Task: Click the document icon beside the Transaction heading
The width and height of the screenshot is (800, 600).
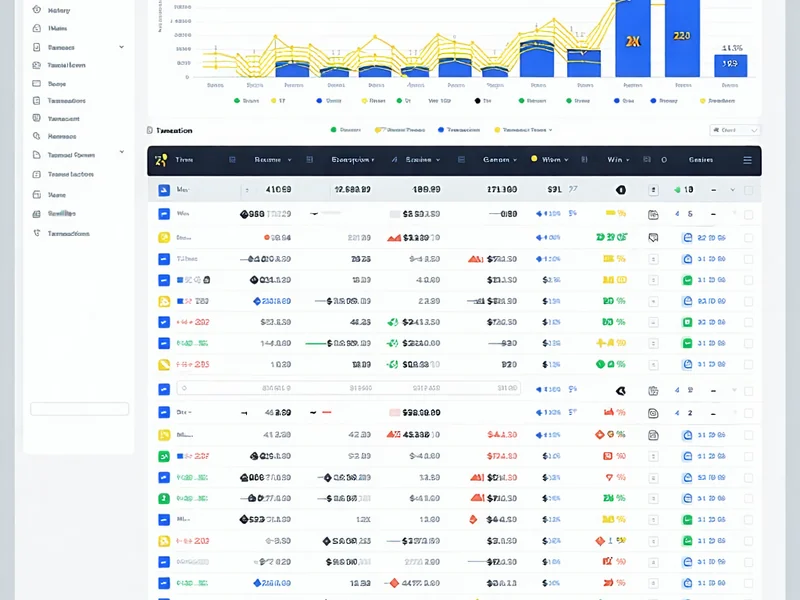Action: [x=150, y=131]
